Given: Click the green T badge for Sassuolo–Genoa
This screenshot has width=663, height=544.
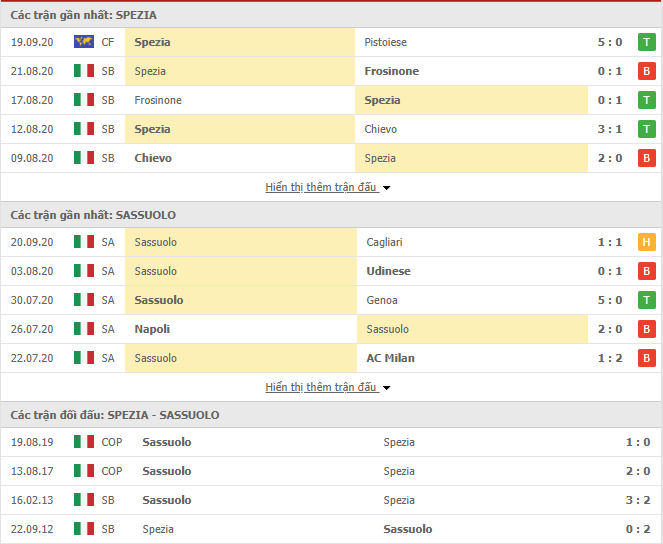Looking at the screenshot, I should (647, 300).
